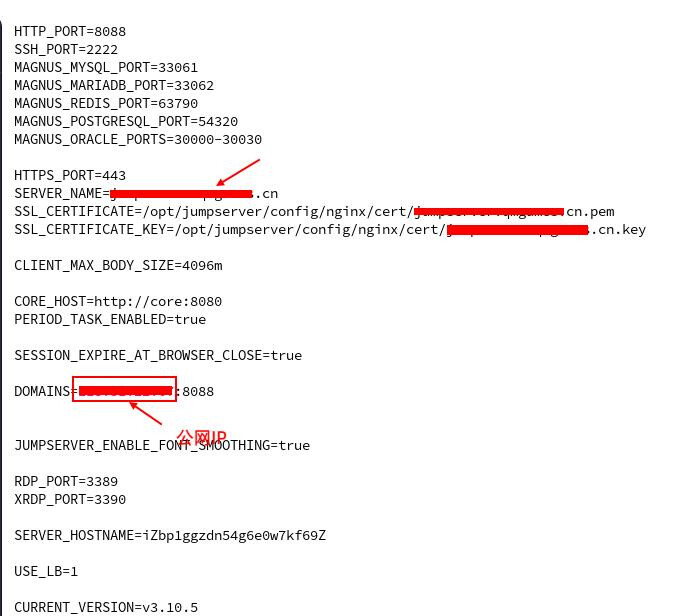697x616 pixels.
Task: Click the SESSION_EXPIRE_AT_BROWSER_CLOSE=true line
Action: point(158,356)
